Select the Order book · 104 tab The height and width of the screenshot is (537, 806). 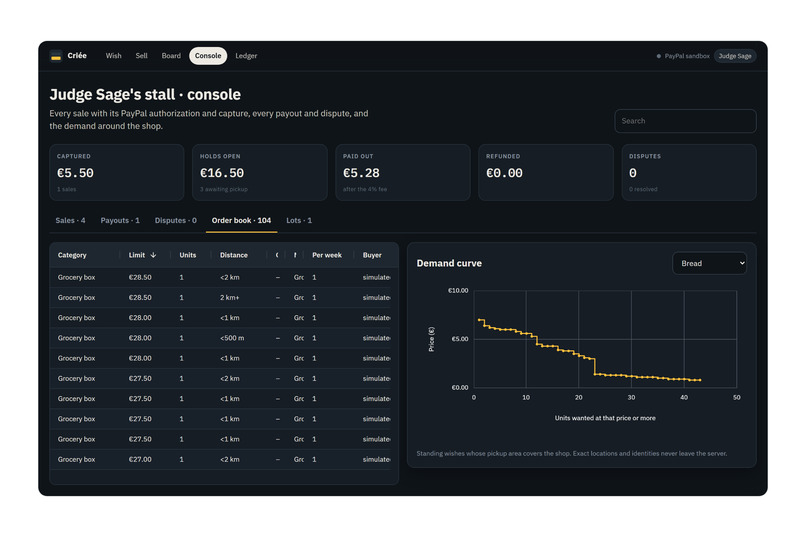(241, 220)
